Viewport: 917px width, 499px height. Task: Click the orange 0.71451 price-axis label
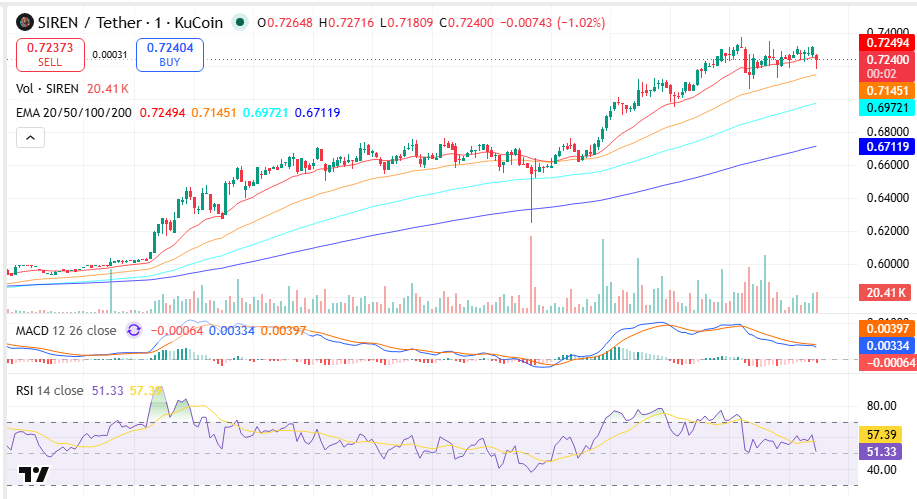(887, 91)
